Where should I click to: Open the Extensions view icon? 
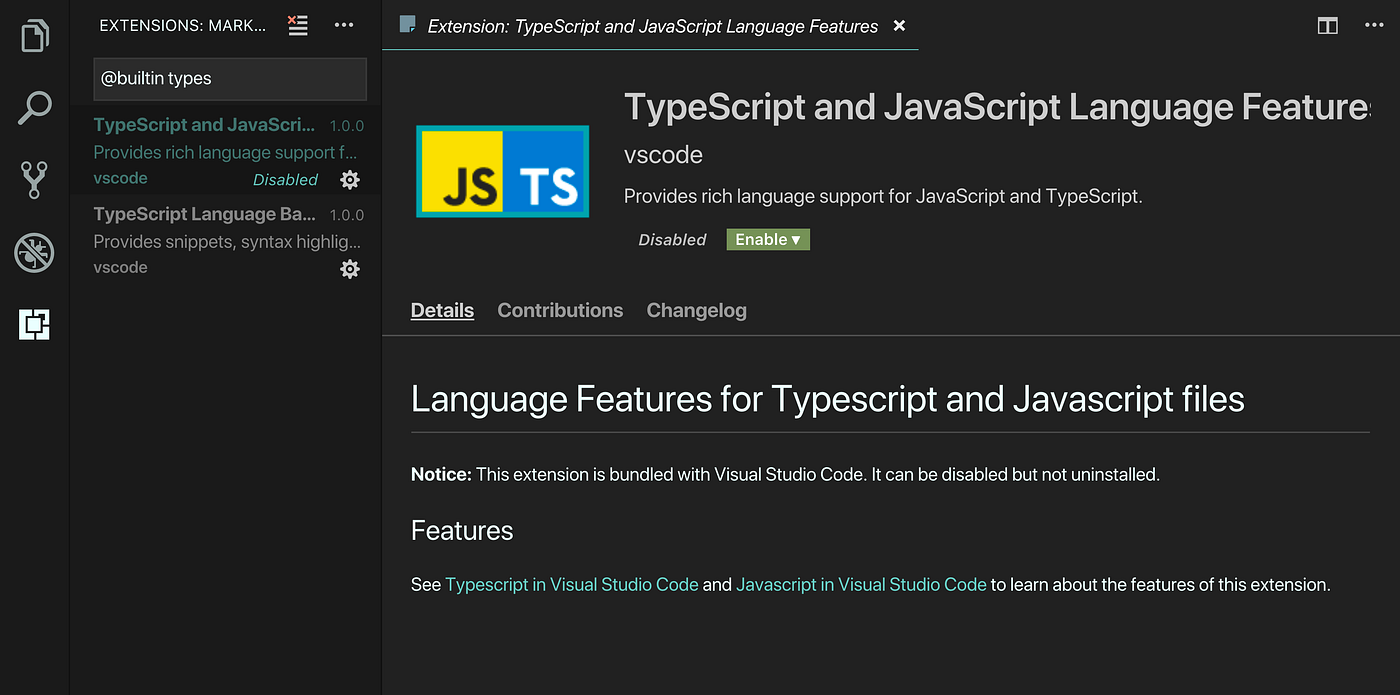pyautogui.click(x=34, y=325)
